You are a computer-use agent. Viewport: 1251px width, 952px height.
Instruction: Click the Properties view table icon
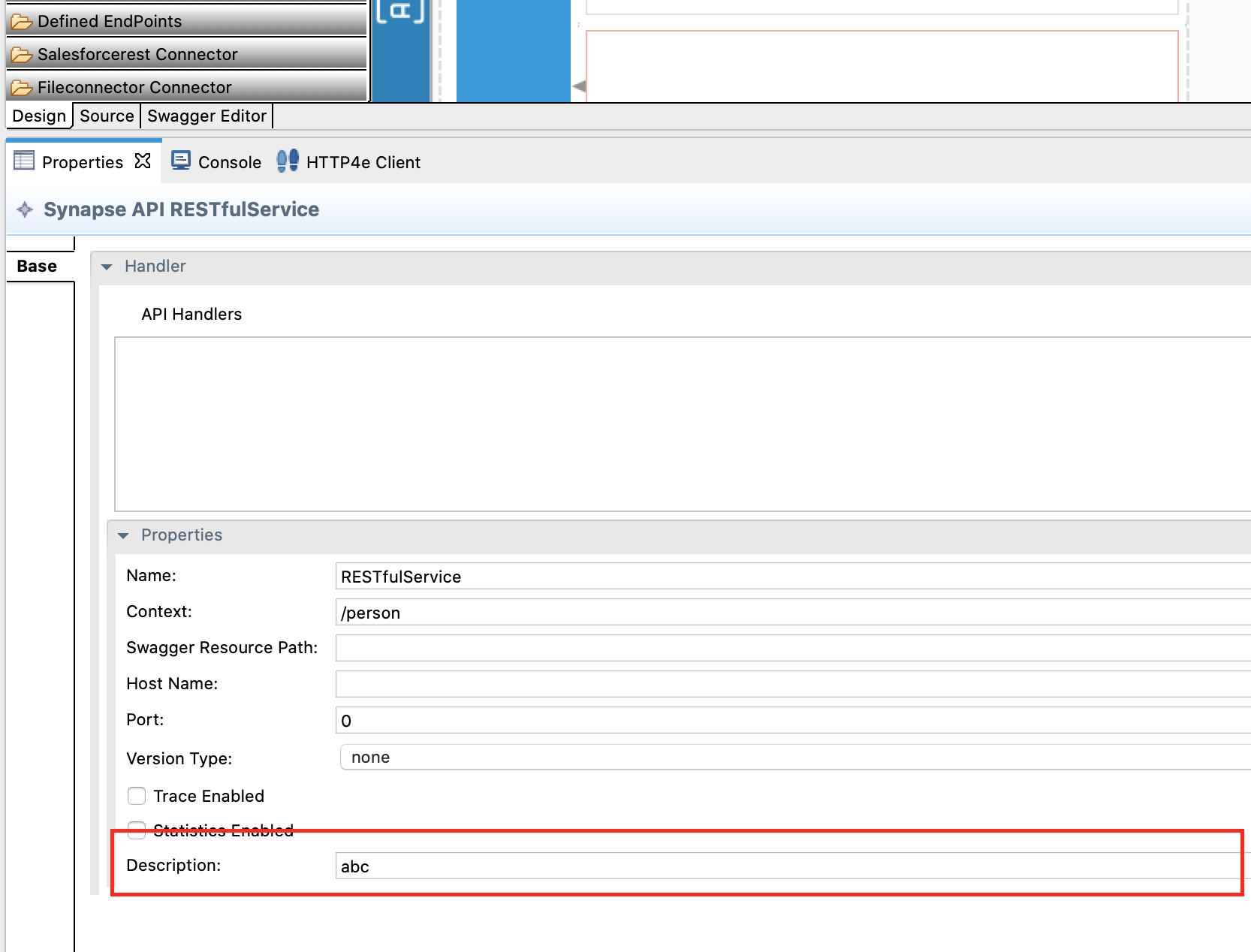[25, 160]
